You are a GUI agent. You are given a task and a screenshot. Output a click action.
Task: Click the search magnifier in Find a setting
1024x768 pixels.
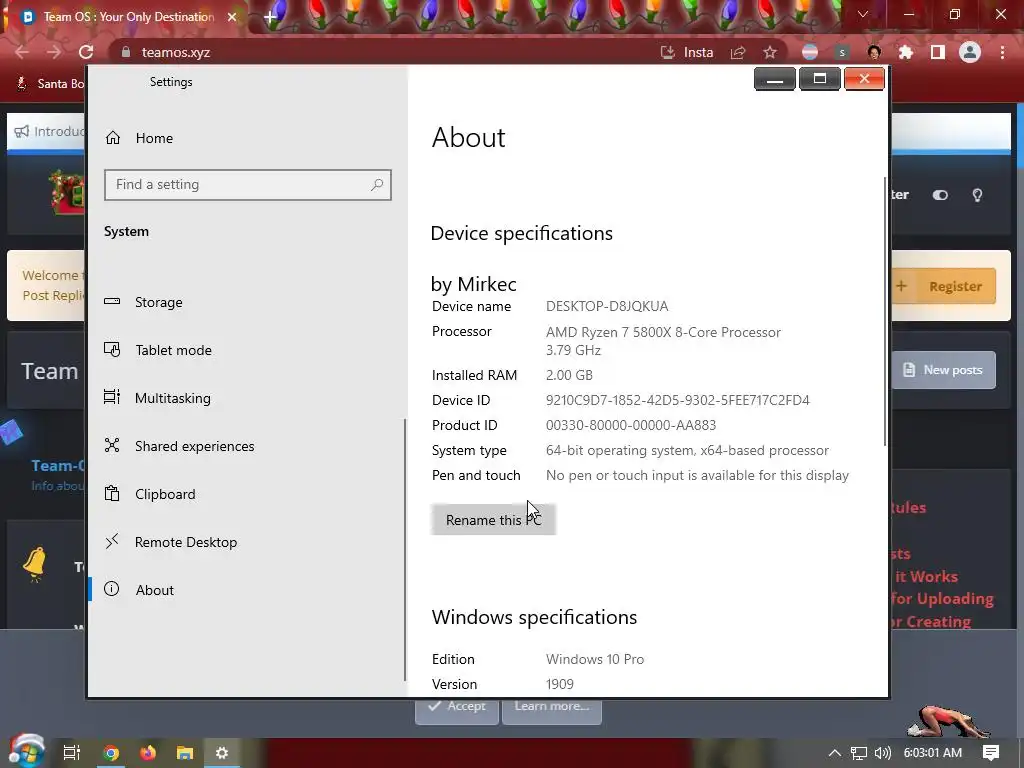tap(377, 185)
